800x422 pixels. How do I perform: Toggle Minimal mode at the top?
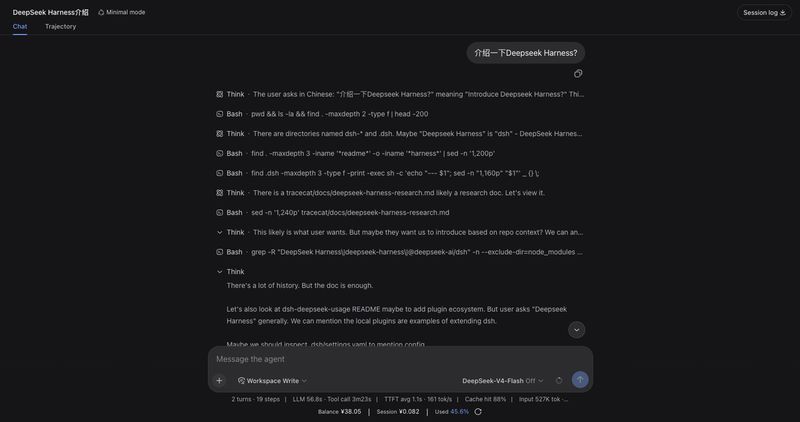click(x=121, y=12)
